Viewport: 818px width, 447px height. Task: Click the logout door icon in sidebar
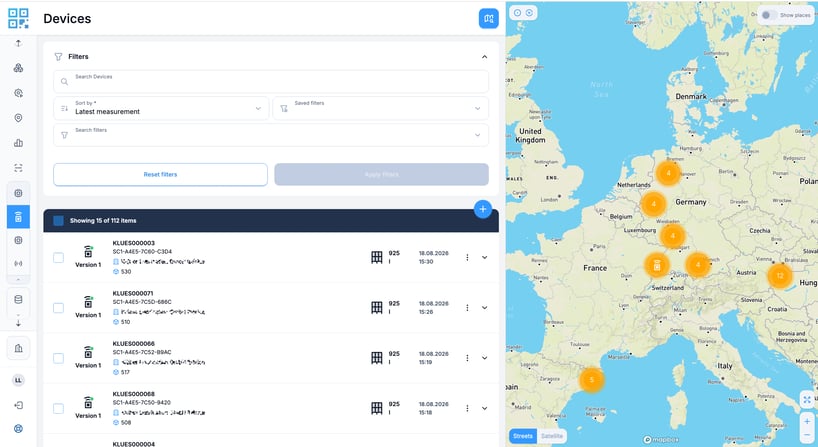click(18, 405)
